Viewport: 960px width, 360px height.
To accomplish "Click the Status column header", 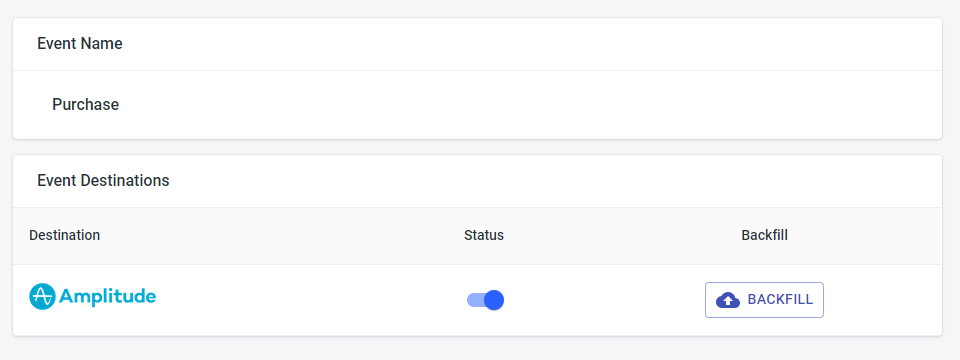I will click(x=484, y=235).
